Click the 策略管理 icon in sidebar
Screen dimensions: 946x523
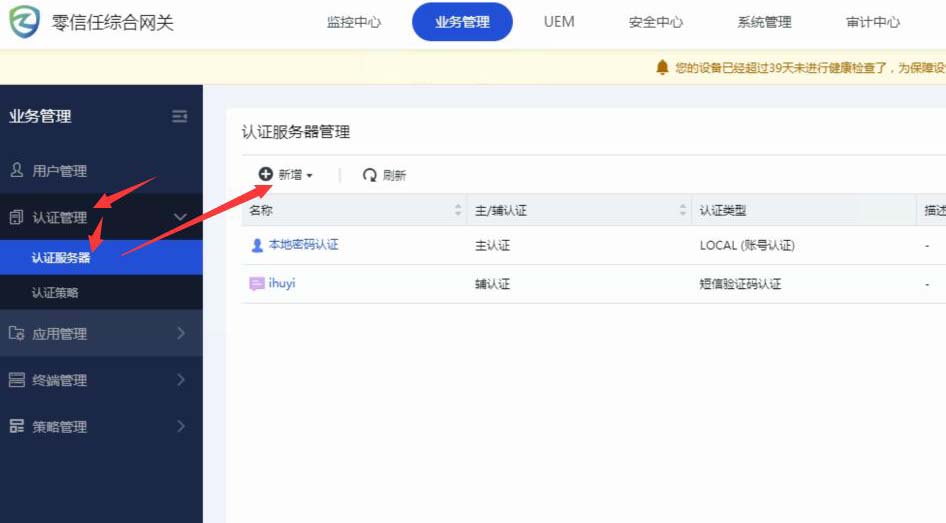pos(17,427)
